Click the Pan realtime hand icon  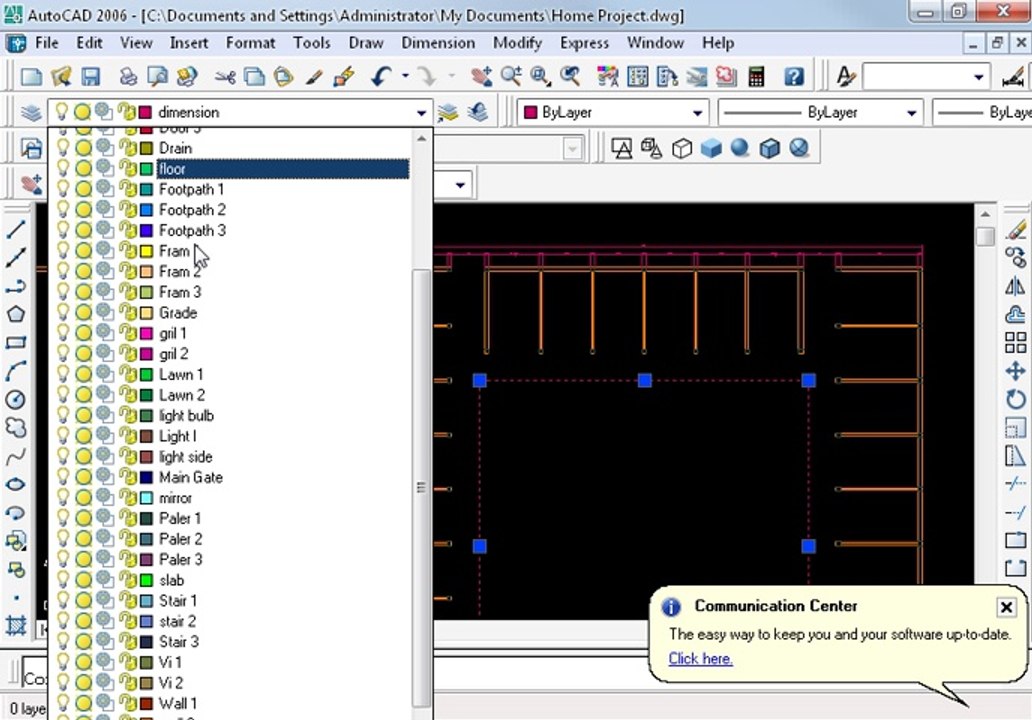coord(481,76)
